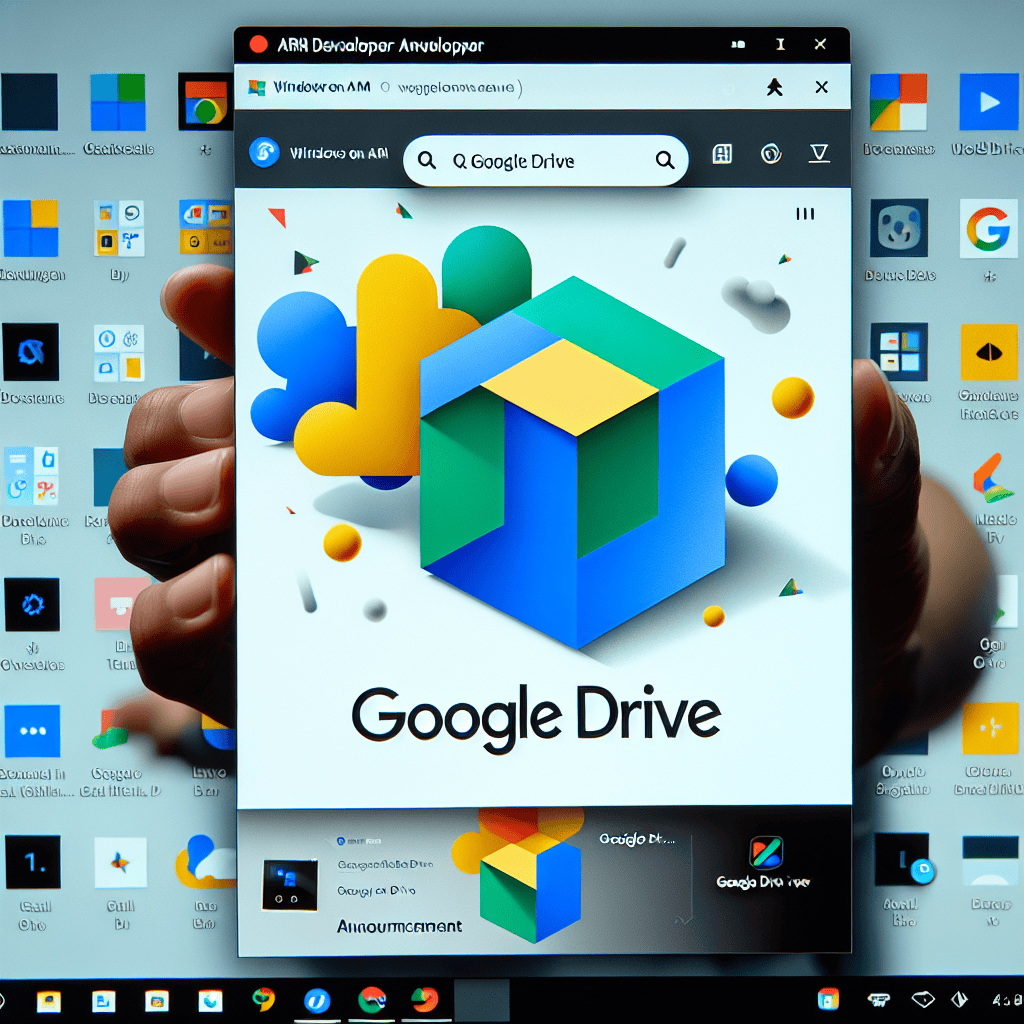Viewport: 1024px width, 1024px height.
Task: Click the red circle button in the title bar
Action: coord(259,44)
